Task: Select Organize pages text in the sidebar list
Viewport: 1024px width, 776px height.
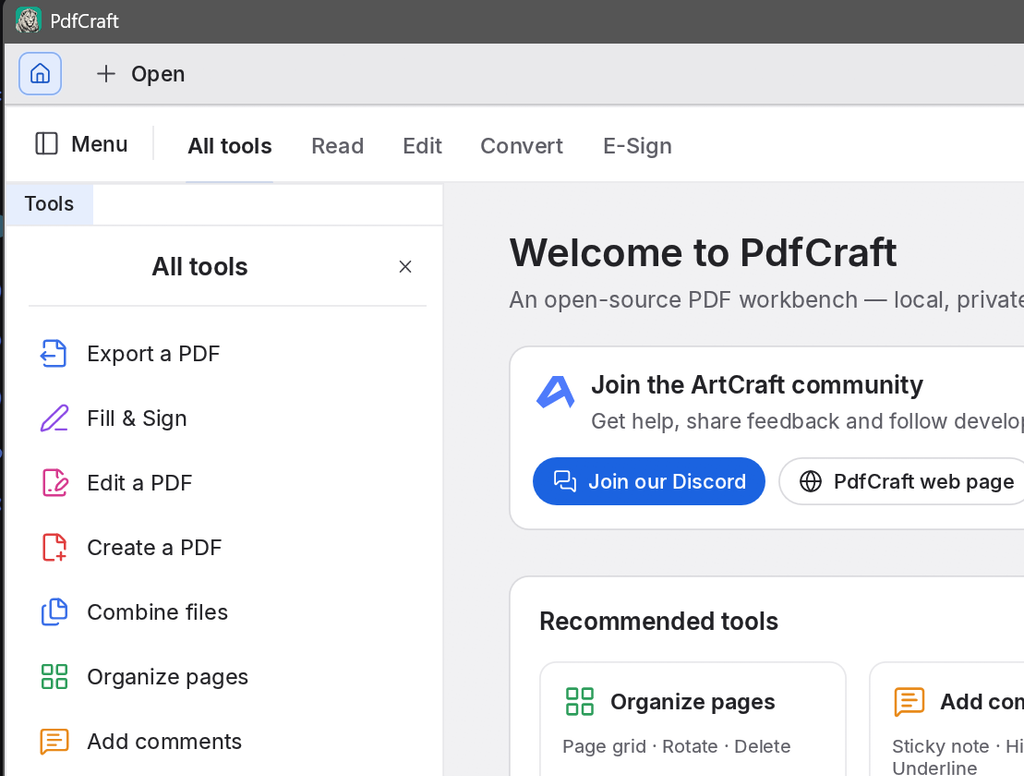Action: (x=168, y=677)
